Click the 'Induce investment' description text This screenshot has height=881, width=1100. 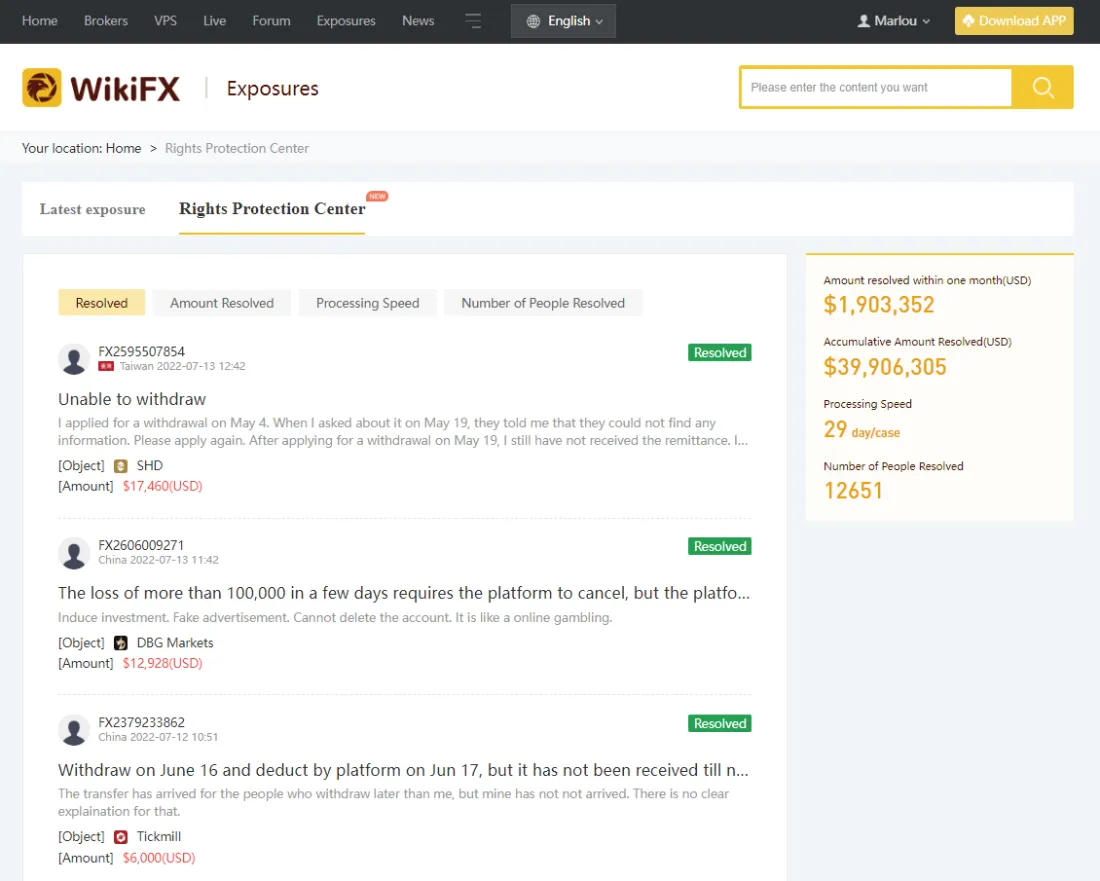click(x=335, y=617)
